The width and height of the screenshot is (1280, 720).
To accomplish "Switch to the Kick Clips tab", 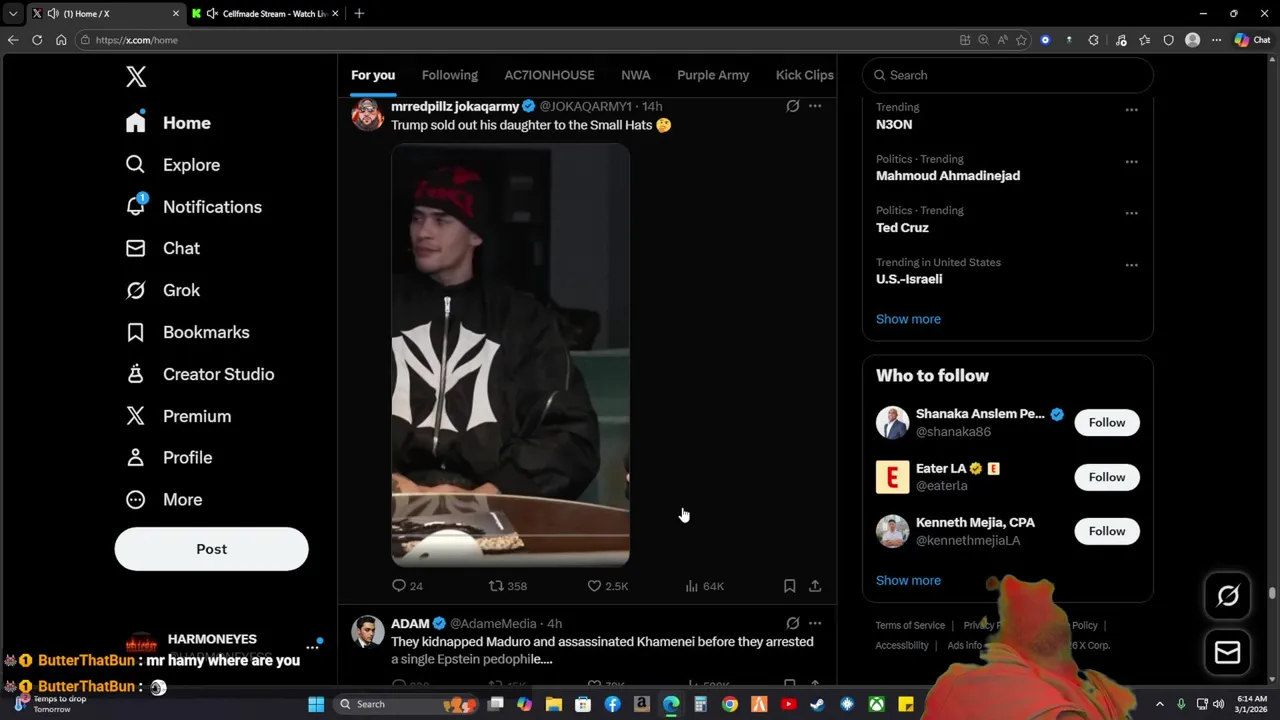I will (x=804, y=75).
